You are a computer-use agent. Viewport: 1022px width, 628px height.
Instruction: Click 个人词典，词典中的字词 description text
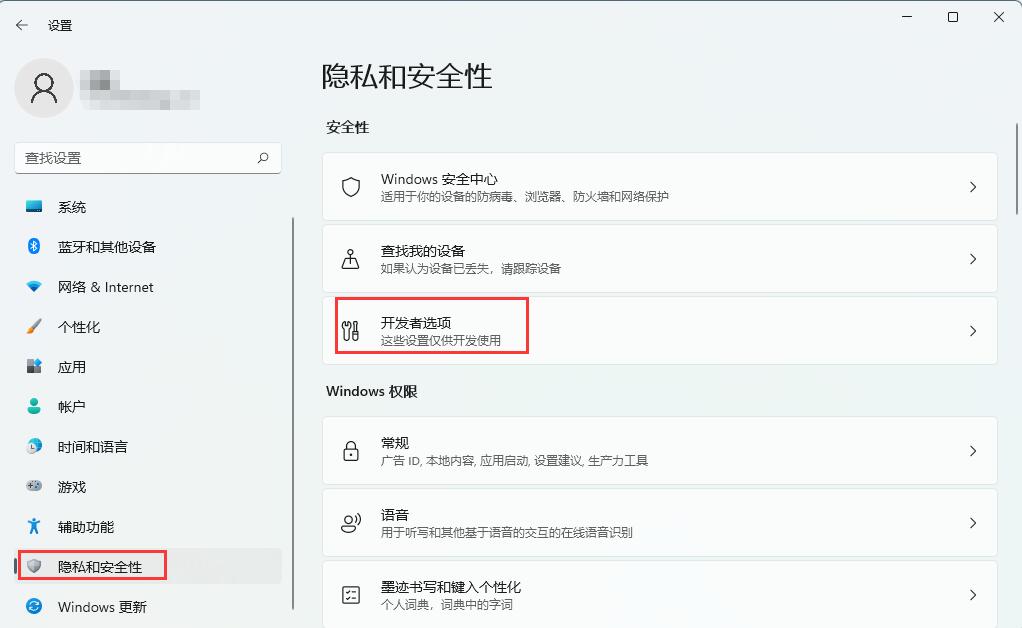point(446,605)
